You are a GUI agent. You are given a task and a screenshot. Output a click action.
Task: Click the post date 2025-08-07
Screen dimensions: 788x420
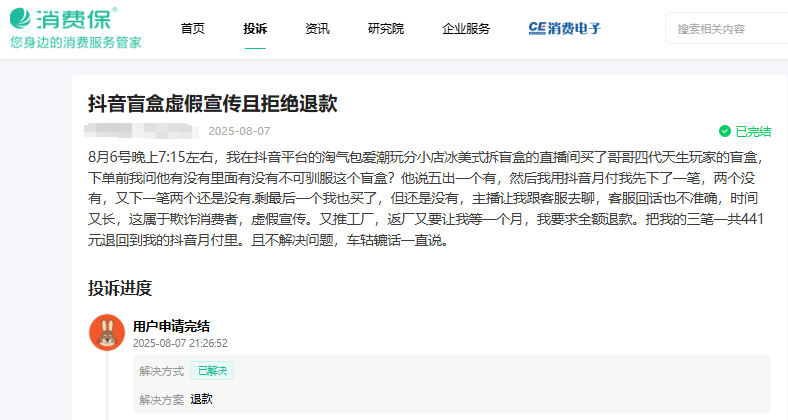(239, 131)
